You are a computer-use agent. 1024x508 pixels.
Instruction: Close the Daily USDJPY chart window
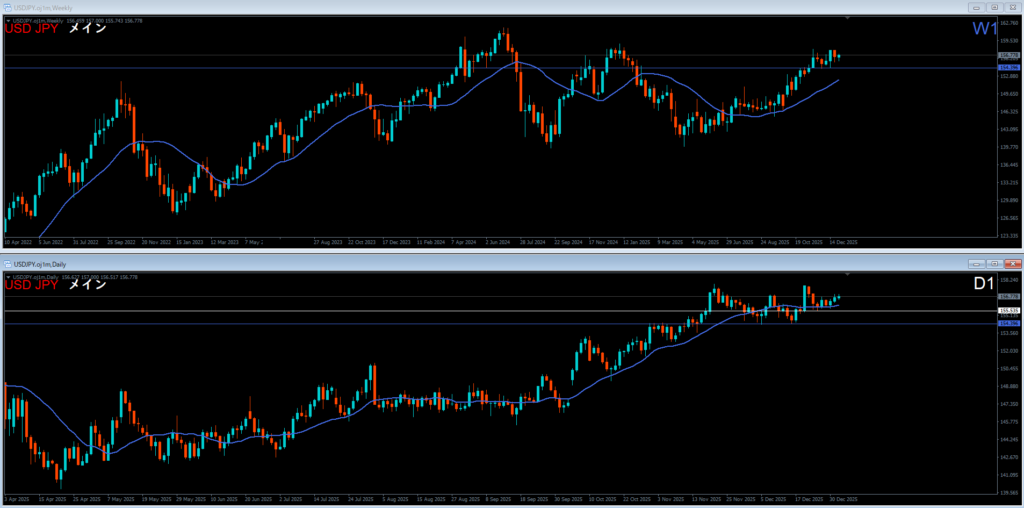coord(1013,262)
